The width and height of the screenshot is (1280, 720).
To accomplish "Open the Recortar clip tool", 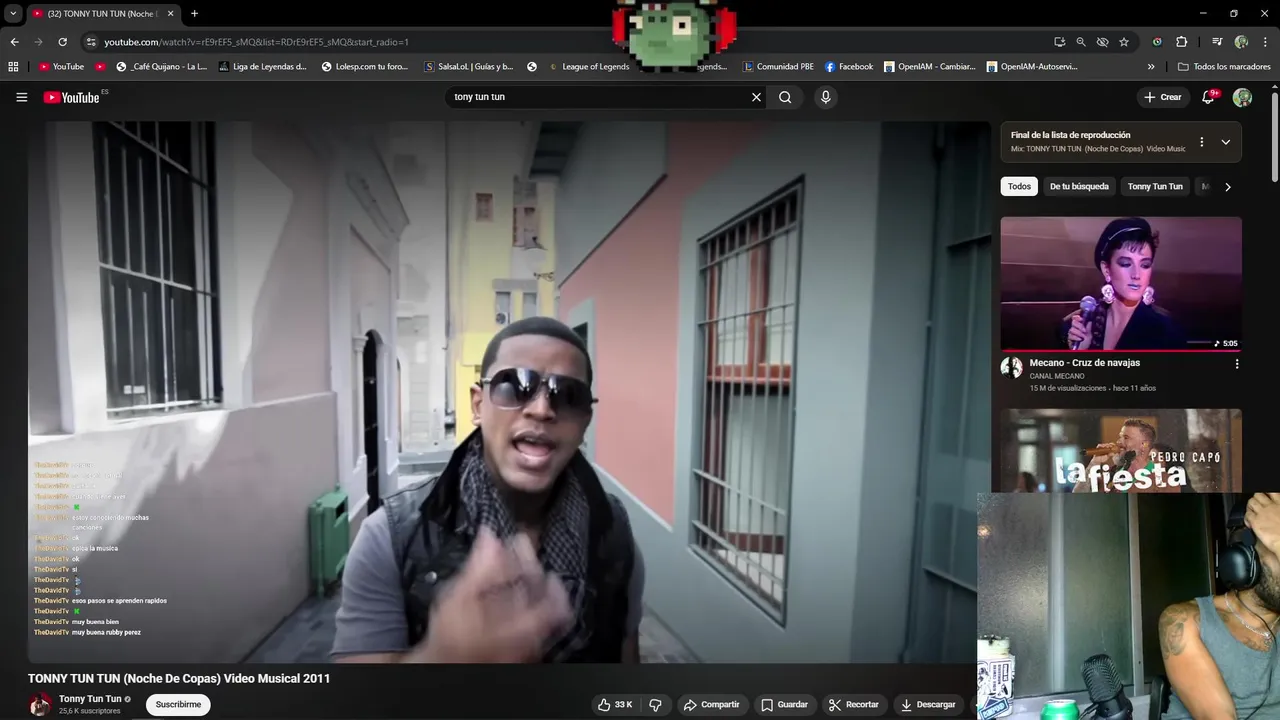I will (853, 705).
